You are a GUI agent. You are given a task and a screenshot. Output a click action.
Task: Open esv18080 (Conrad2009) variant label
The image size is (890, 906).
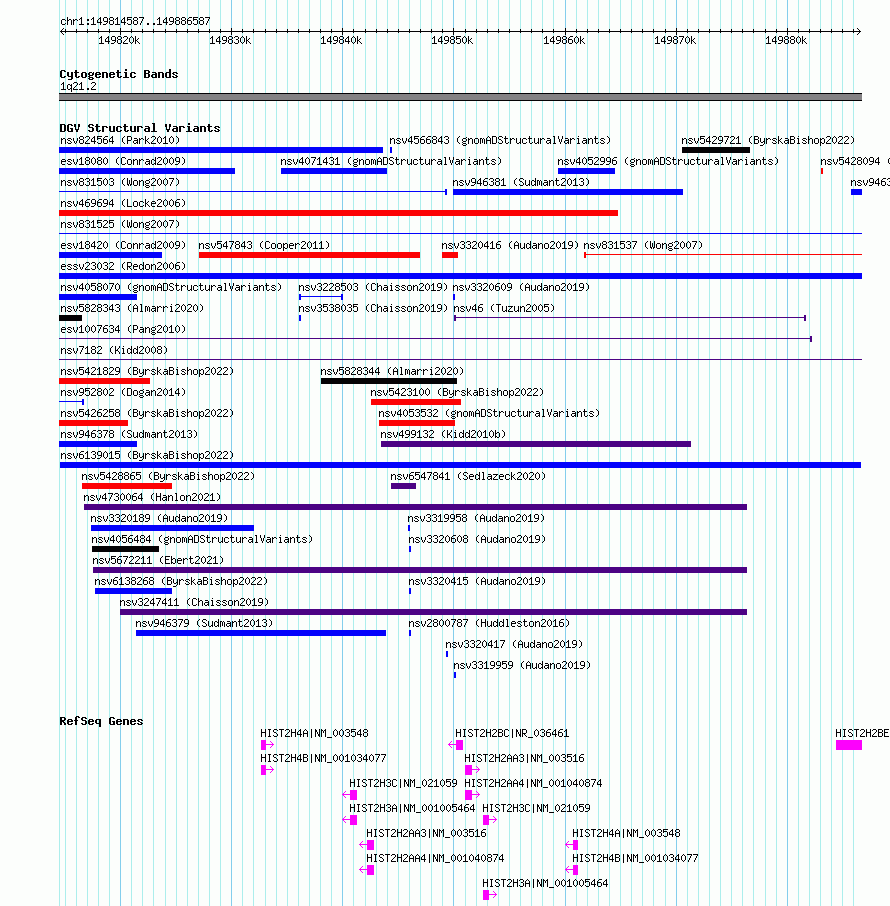click(x=123, y=161)
